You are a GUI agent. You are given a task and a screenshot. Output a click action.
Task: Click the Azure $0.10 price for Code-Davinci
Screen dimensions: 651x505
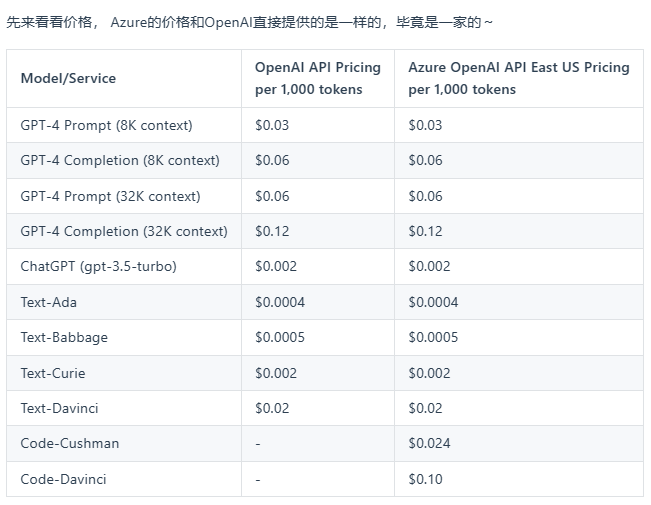click(426, 479)
